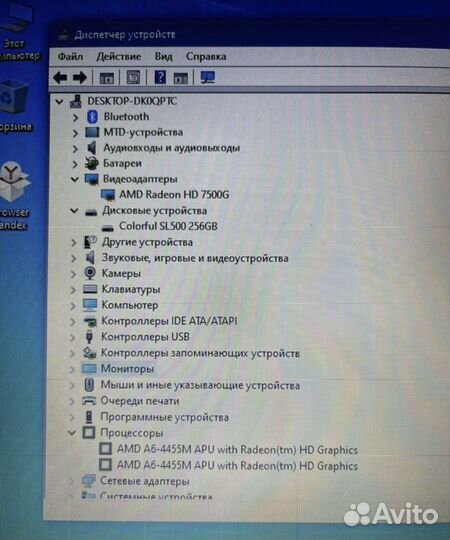This screenshot has height=540, width=450.
Task: Select Программные устройства label
Action: (x=164, y=417)
